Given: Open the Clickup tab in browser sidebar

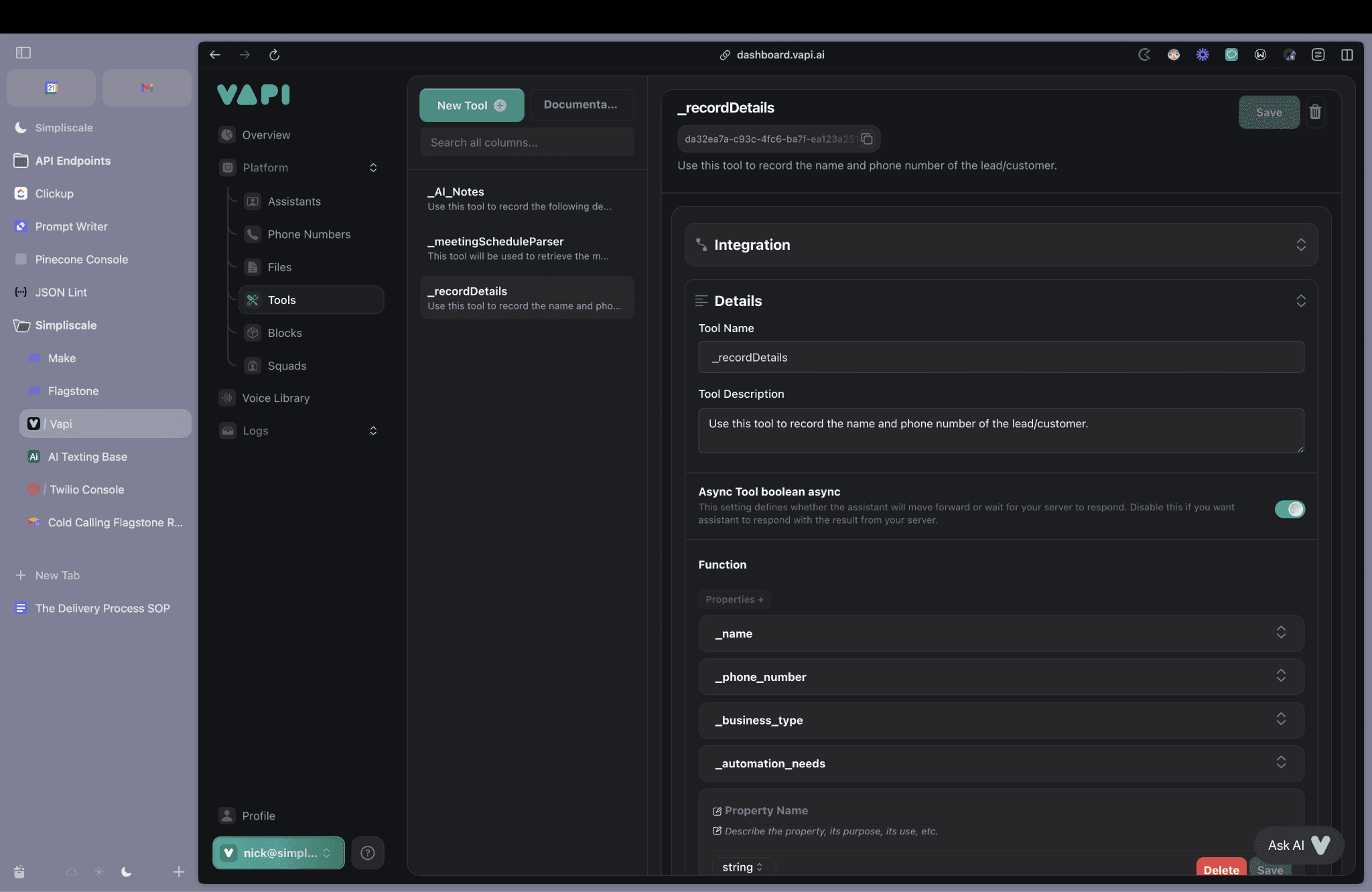Looking at the screenshot, I should (x=54, y=194).
